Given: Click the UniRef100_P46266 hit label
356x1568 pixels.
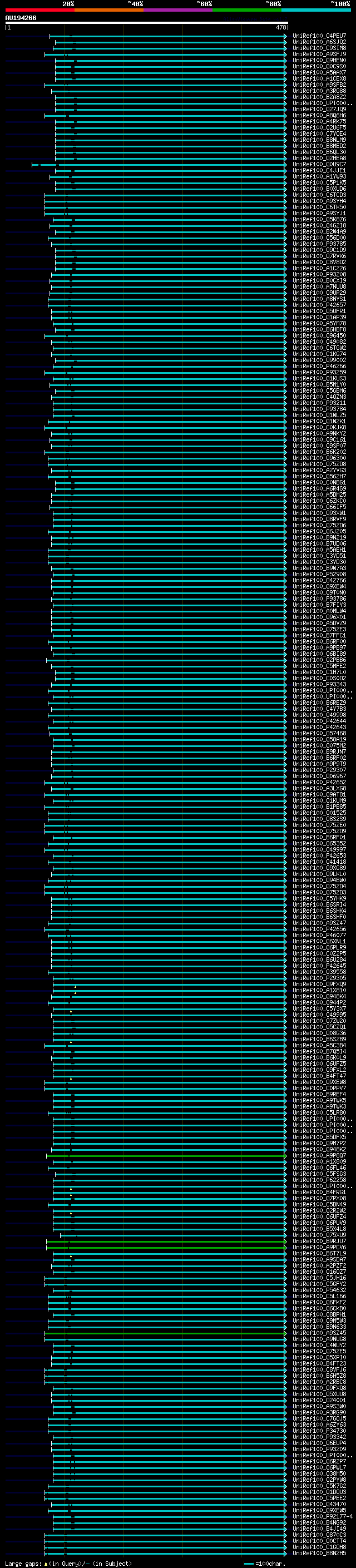Looking at the screenshot, I should pyautogui.click(x=319, y=367).
